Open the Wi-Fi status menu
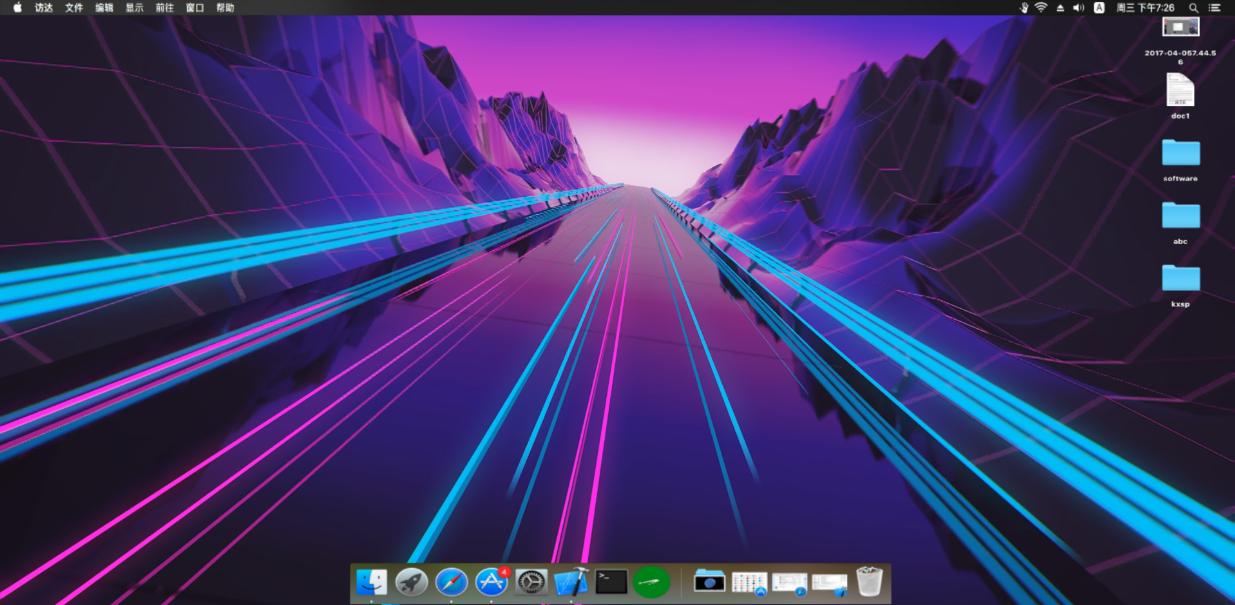Screen dimensions: 1235x605 [x=1041, y=7]
